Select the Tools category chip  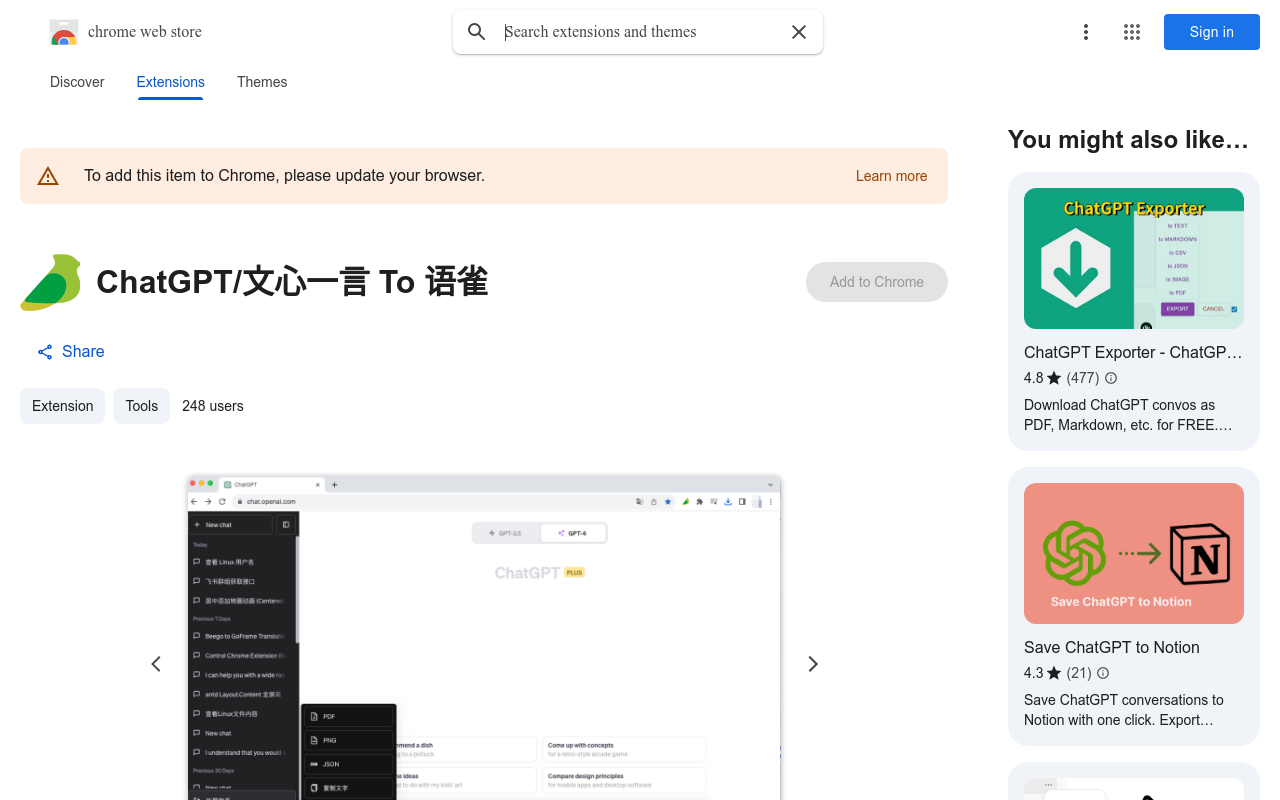[x=141, y=406]
